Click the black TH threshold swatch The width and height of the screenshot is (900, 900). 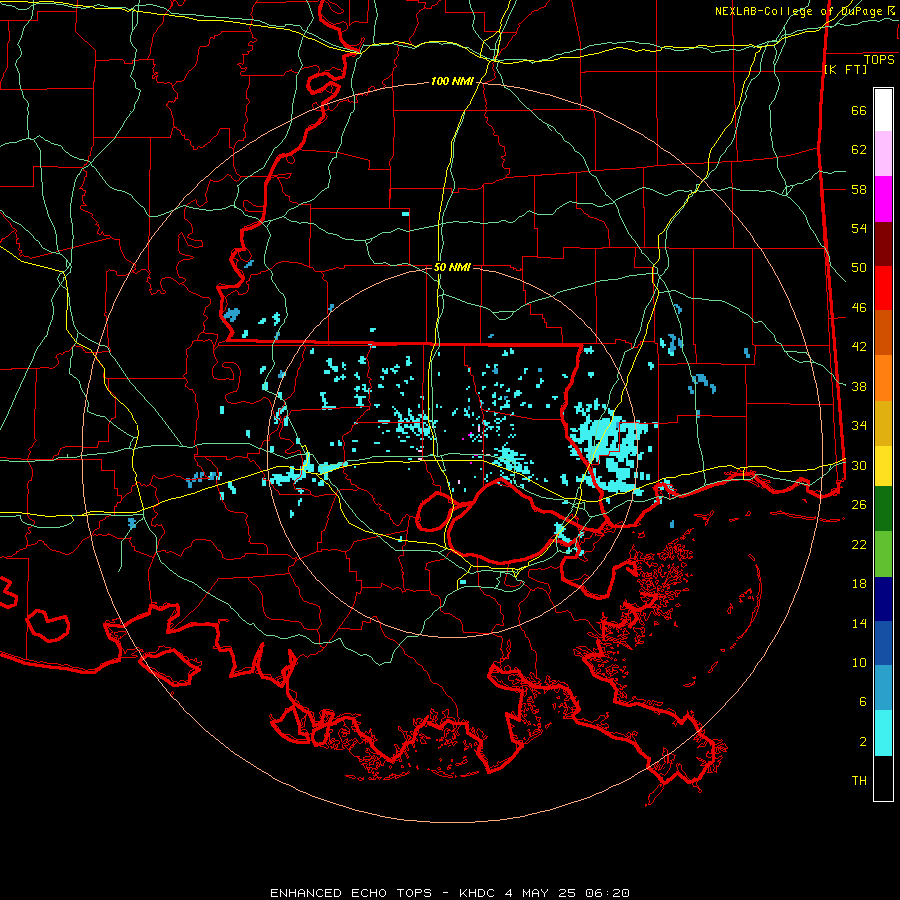point(883,778)
